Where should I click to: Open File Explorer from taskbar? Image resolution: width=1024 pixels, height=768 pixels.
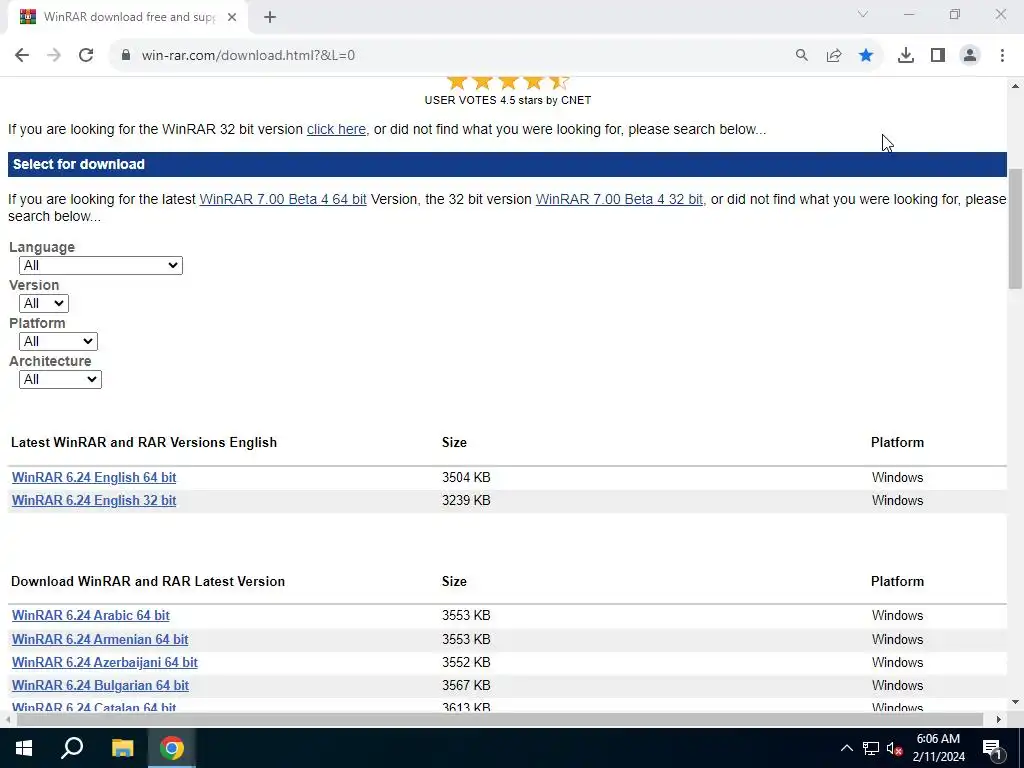click(x=122, y=748)
